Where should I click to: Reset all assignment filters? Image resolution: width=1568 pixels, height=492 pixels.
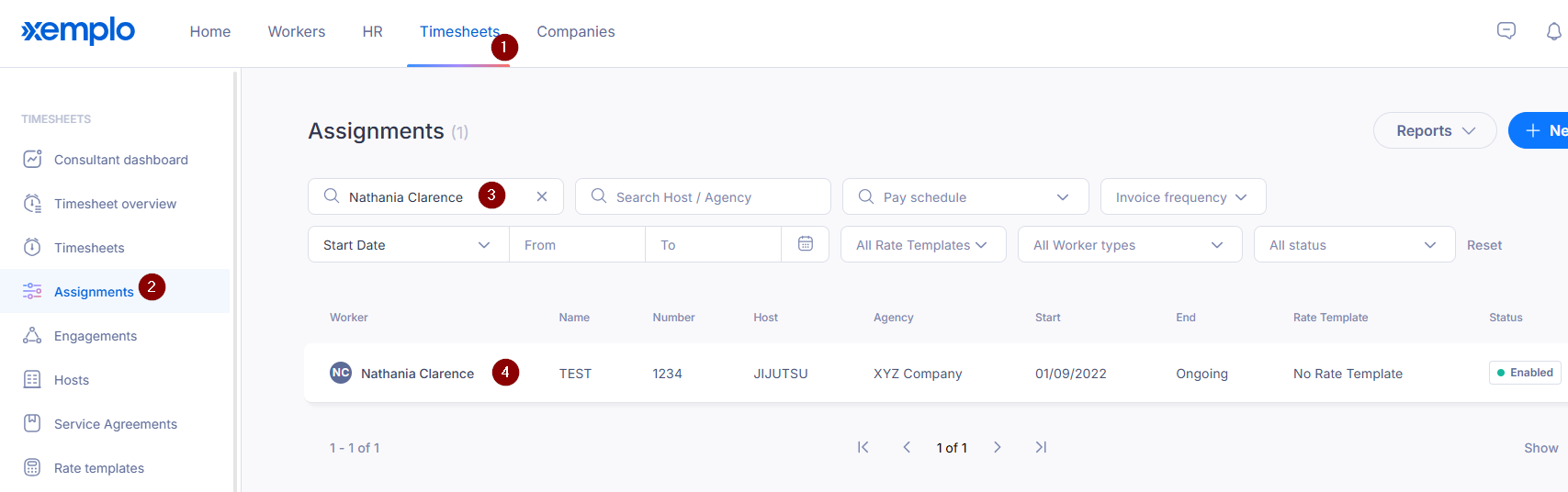tap(1483, 245)
